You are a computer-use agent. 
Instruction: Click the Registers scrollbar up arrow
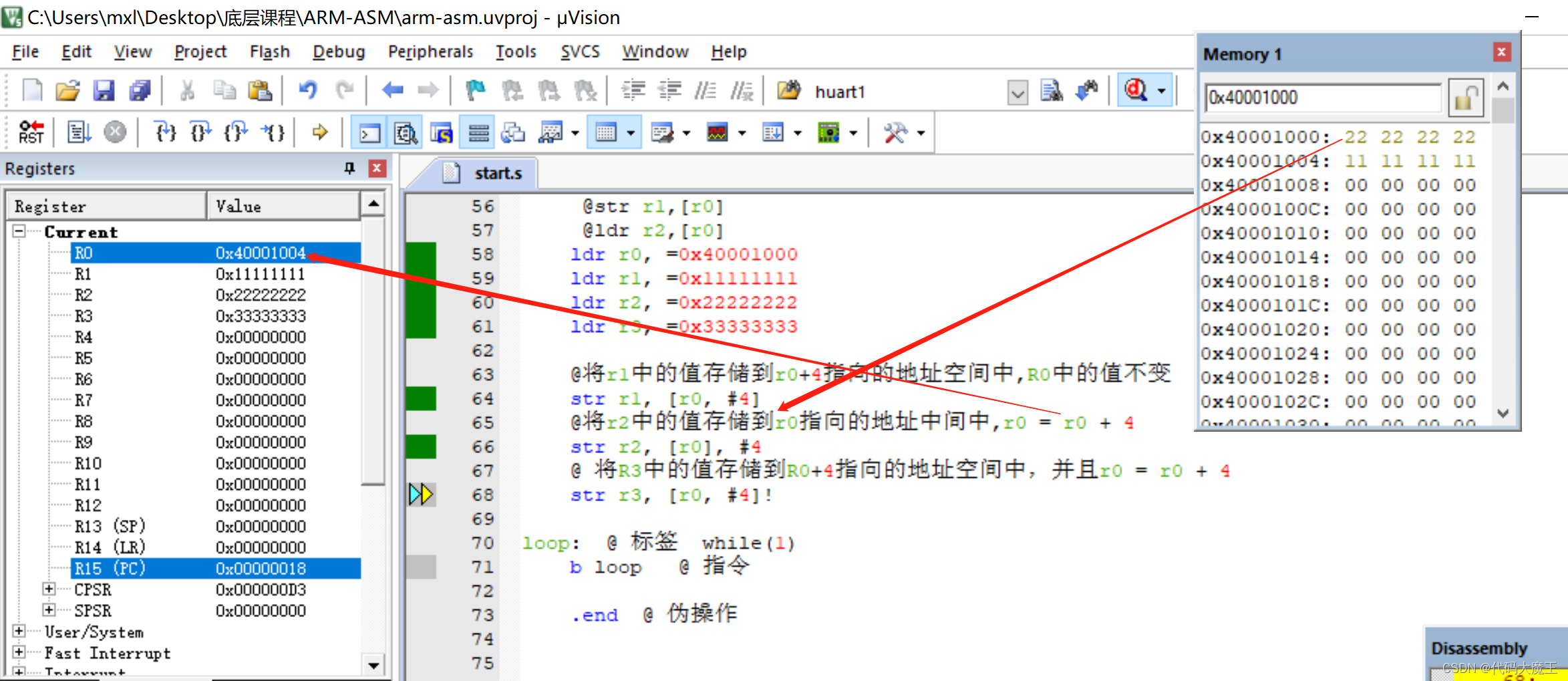[x=373, y=203]
